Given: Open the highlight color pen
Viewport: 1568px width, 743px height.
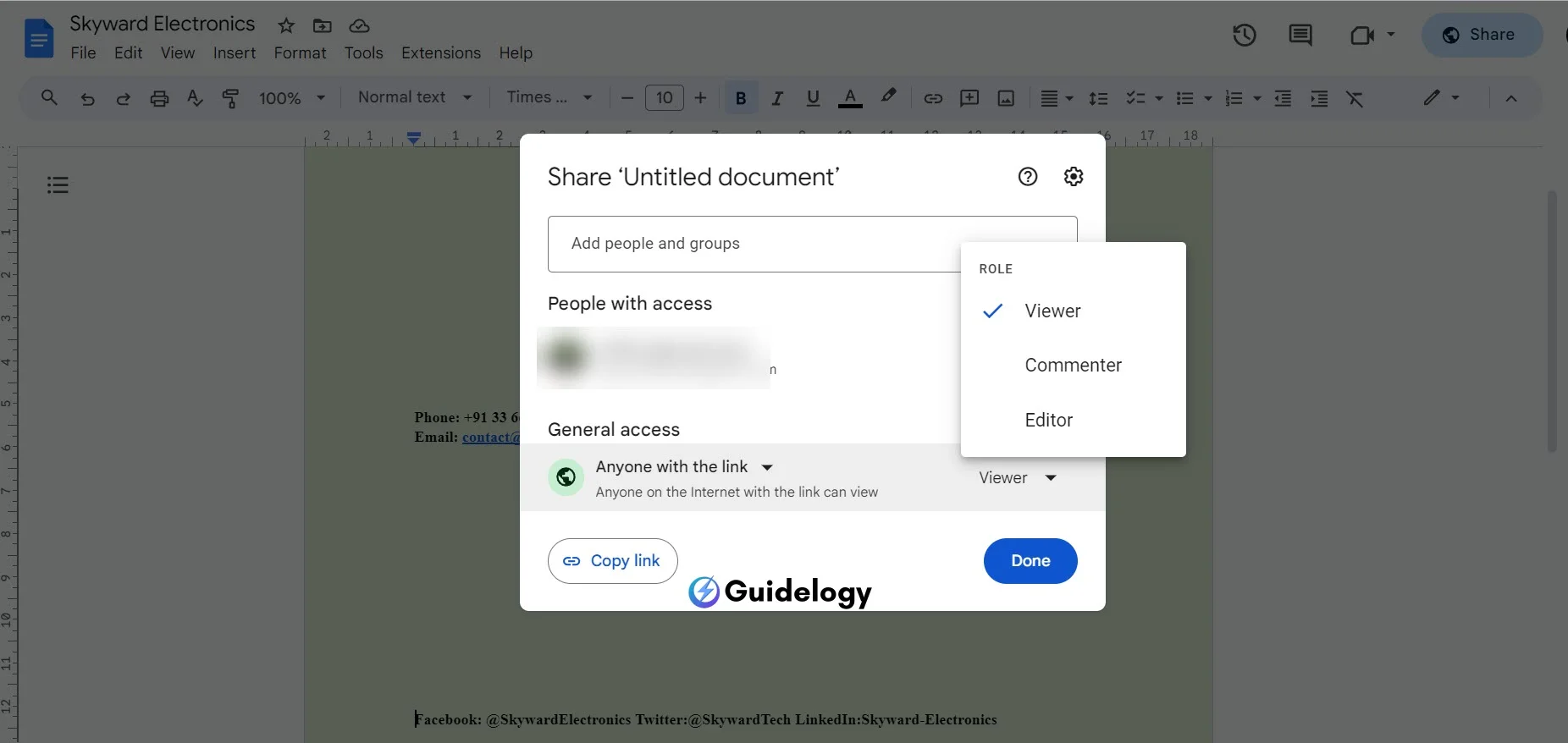Looking at the screenshot, I should click(x=888, y=96).
